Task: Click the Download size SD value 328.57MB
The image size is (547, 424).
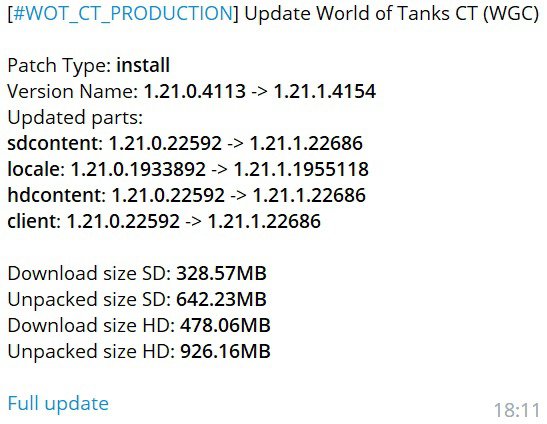Action: (222, 273)
